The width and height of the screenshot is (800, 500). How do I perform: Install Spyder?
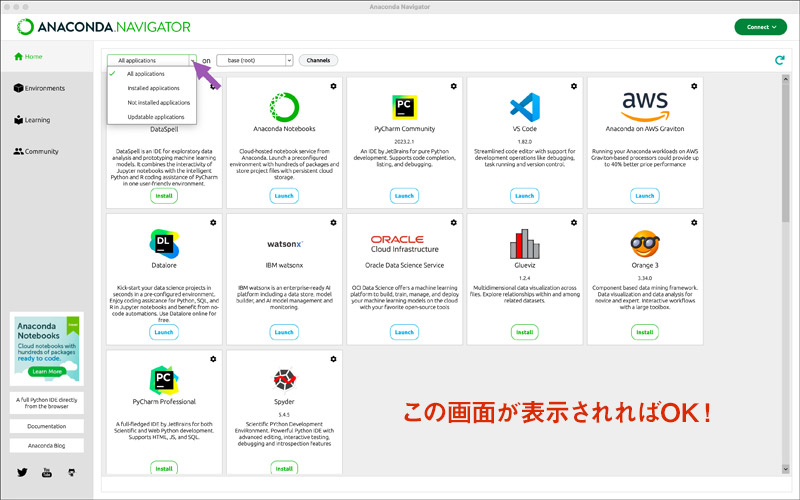click(x=284, y=468)
